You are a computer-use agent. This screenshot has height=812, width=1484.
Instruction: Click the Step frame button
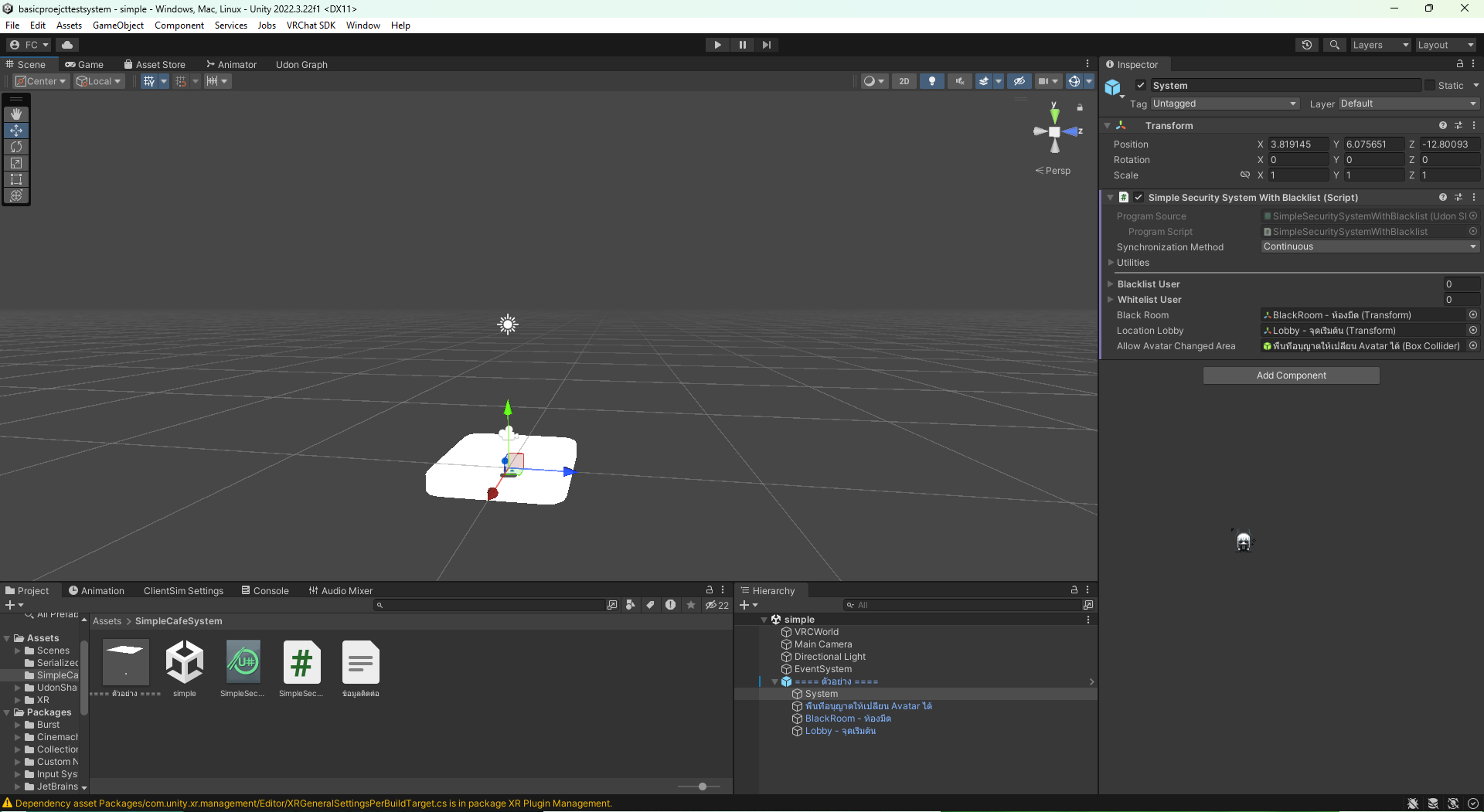[767, 45]
